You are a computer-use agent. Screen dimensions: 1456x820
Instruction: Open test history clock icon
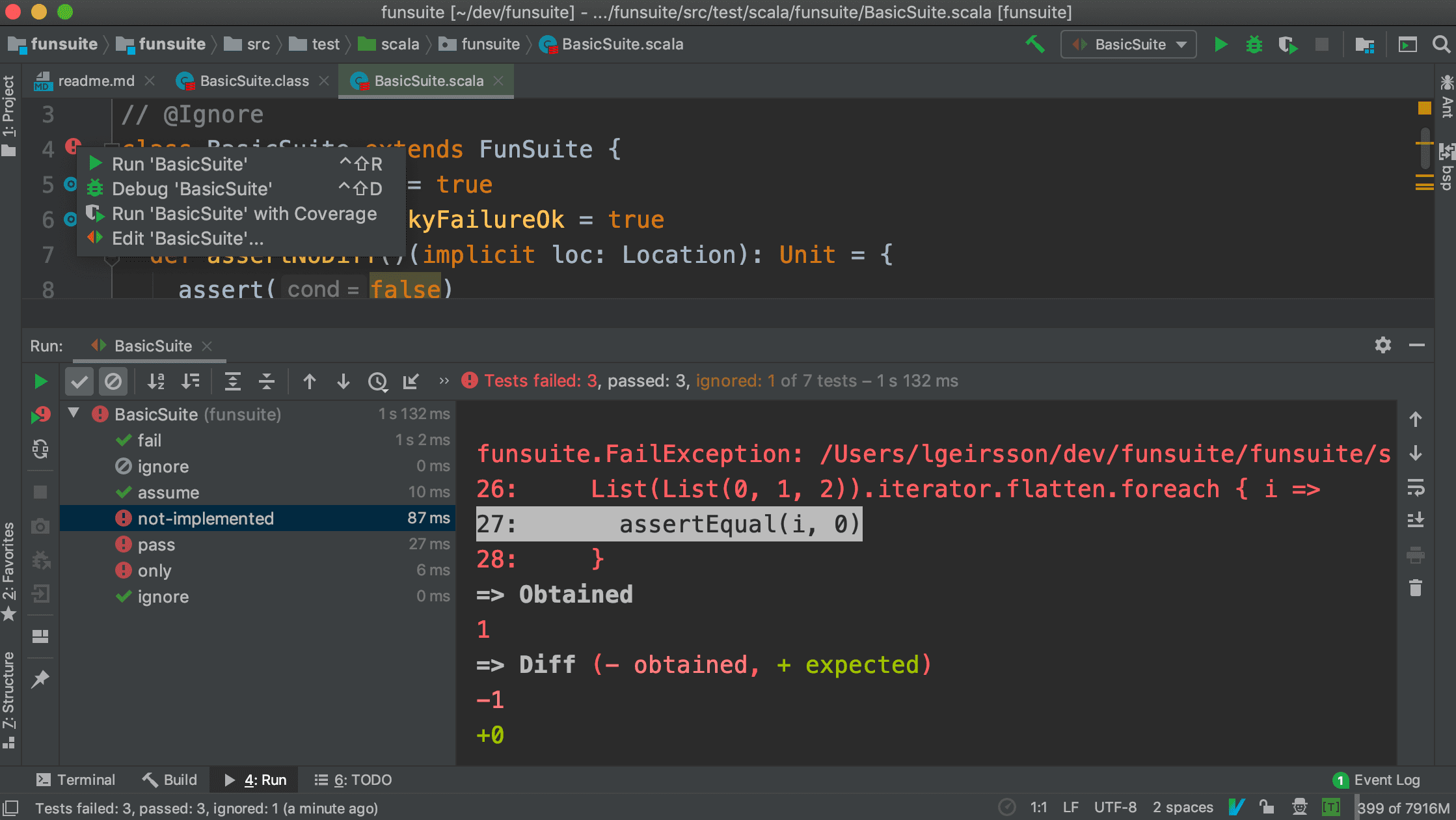coord(377,381)
